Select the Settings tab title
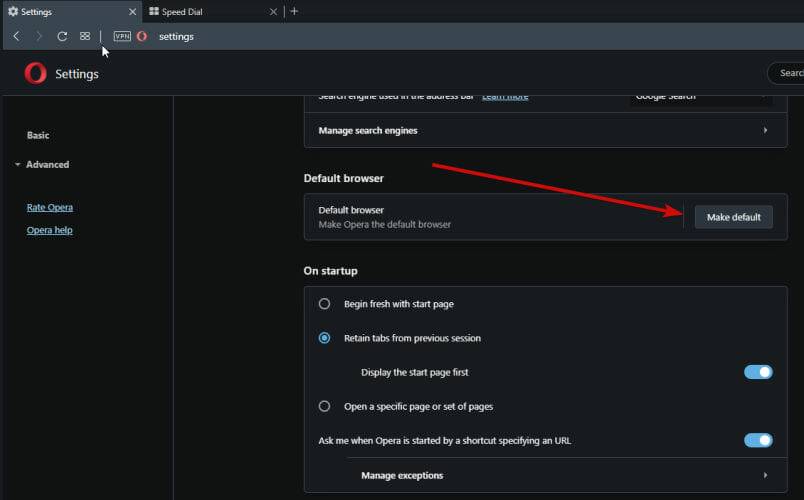 click(x=36, y=12)
